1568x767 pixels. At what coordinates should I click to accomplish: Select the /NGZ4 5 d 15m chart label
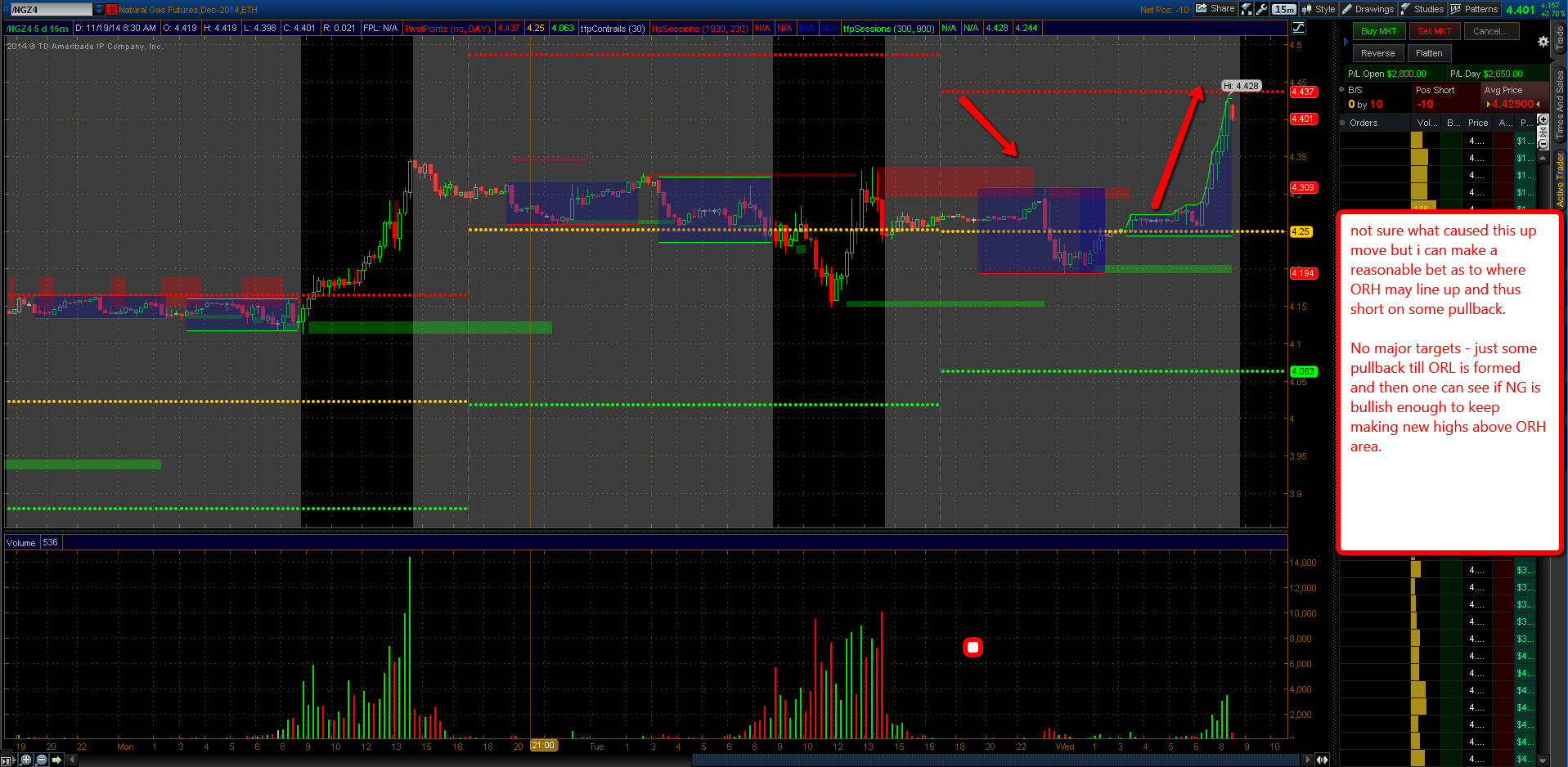pos(38,29)
